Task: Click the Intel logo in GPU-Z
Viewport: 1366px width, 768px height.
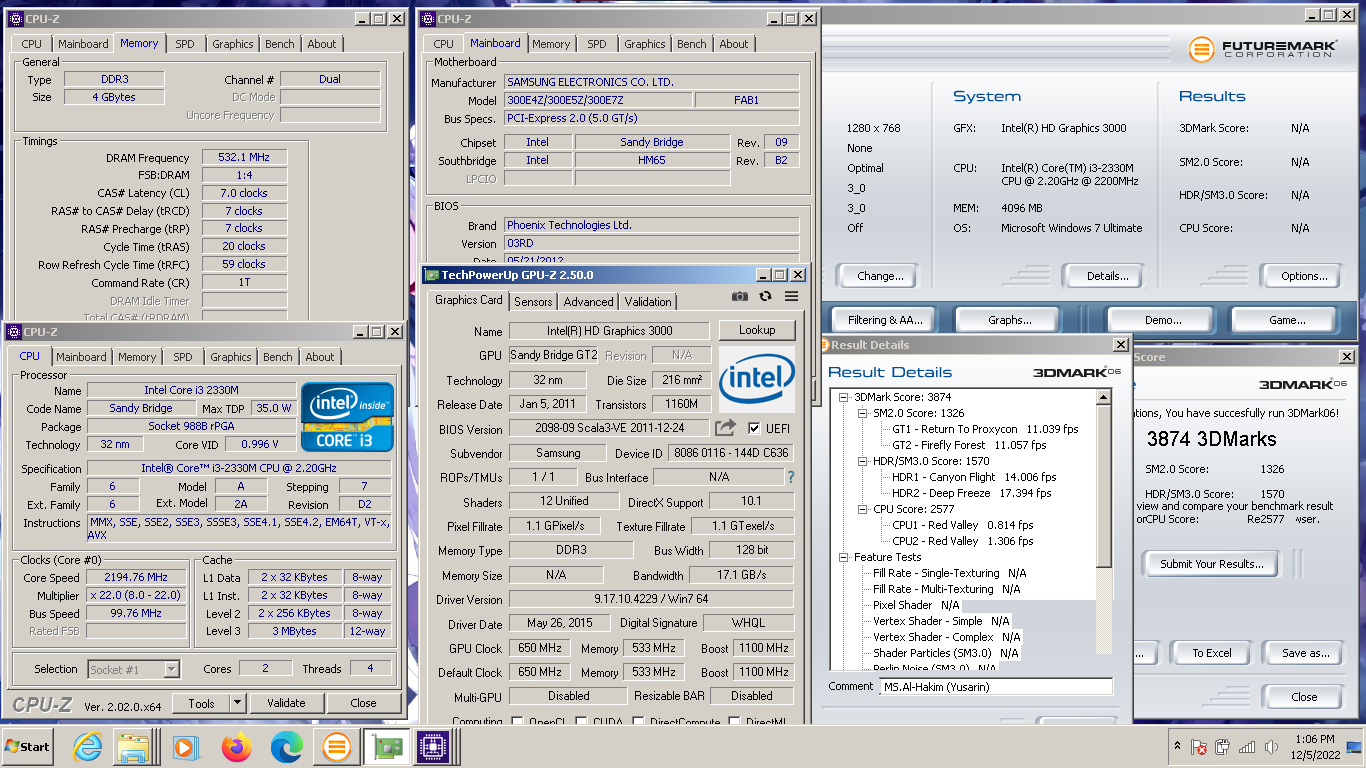Action: click(x=757, y=379)
